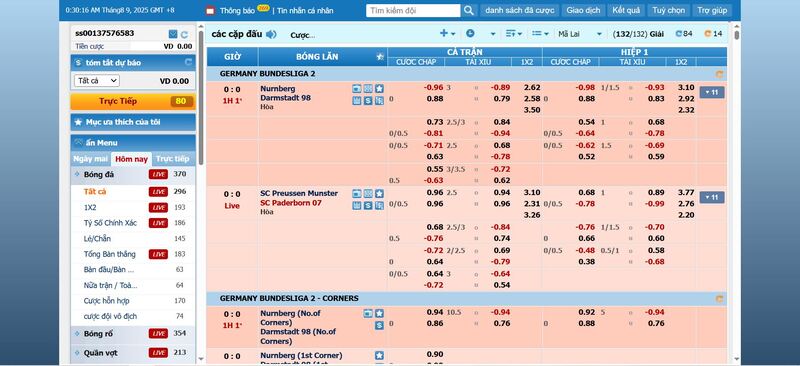This screenshot has width=800, height=366.
Task: Select the 1X2 bet type
Action: click(90, 208)
